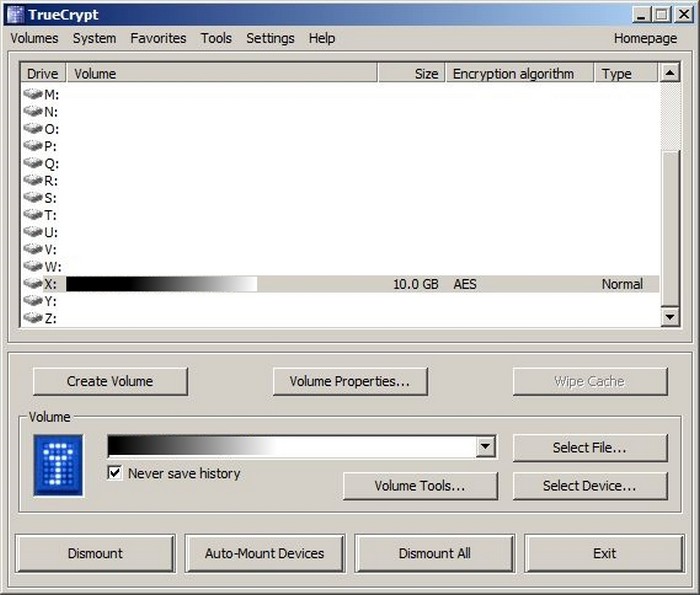This screenshot has height=595, width=700.
Task: Open the Favorites menu
Action: 158,38
